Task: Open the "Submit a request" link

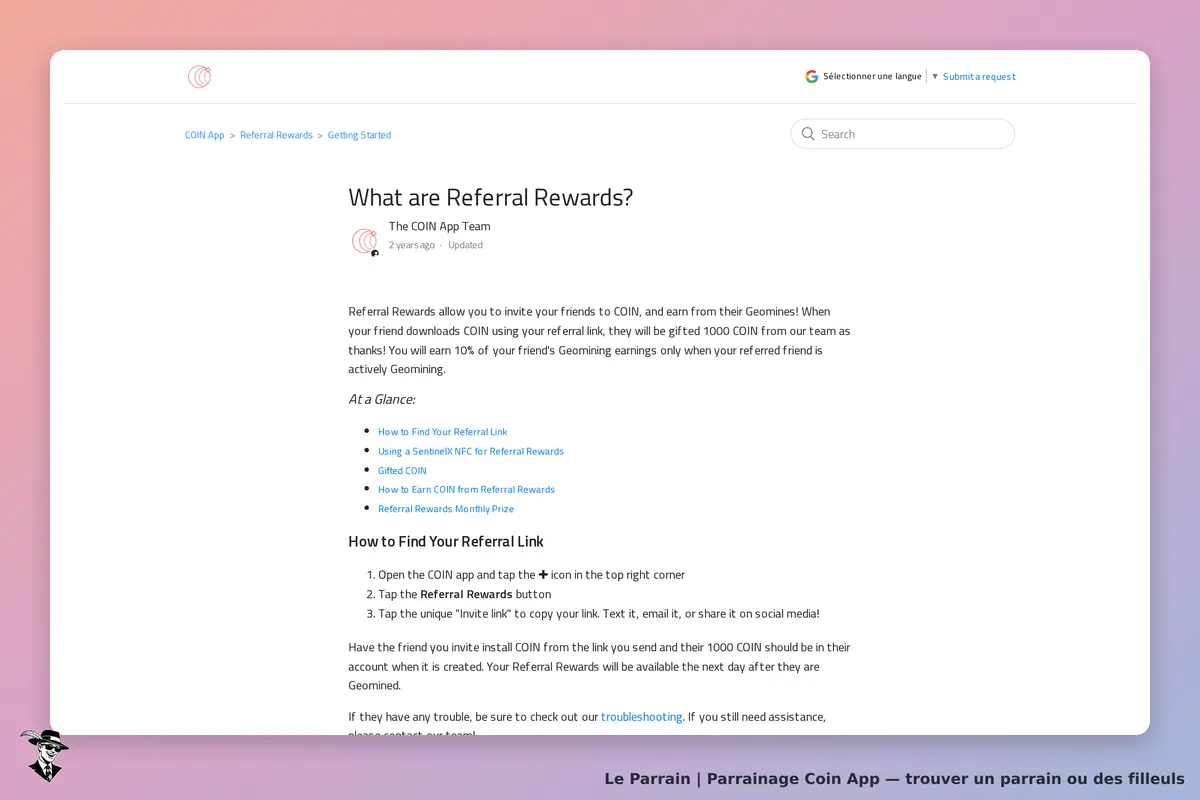Action: tap(979, 77)
